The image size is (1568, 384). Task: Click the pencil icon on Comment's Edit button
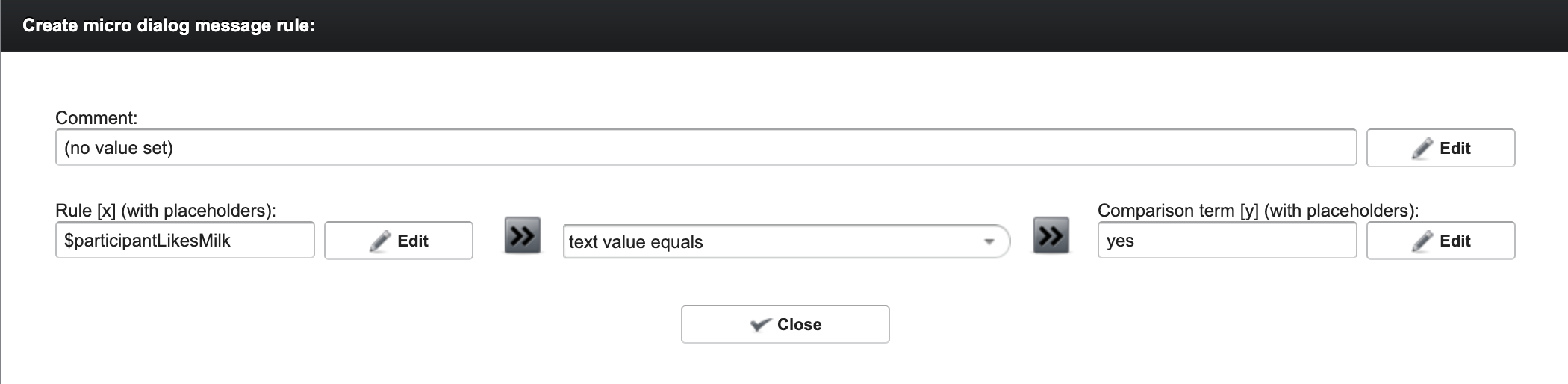tap(1422, 149)
